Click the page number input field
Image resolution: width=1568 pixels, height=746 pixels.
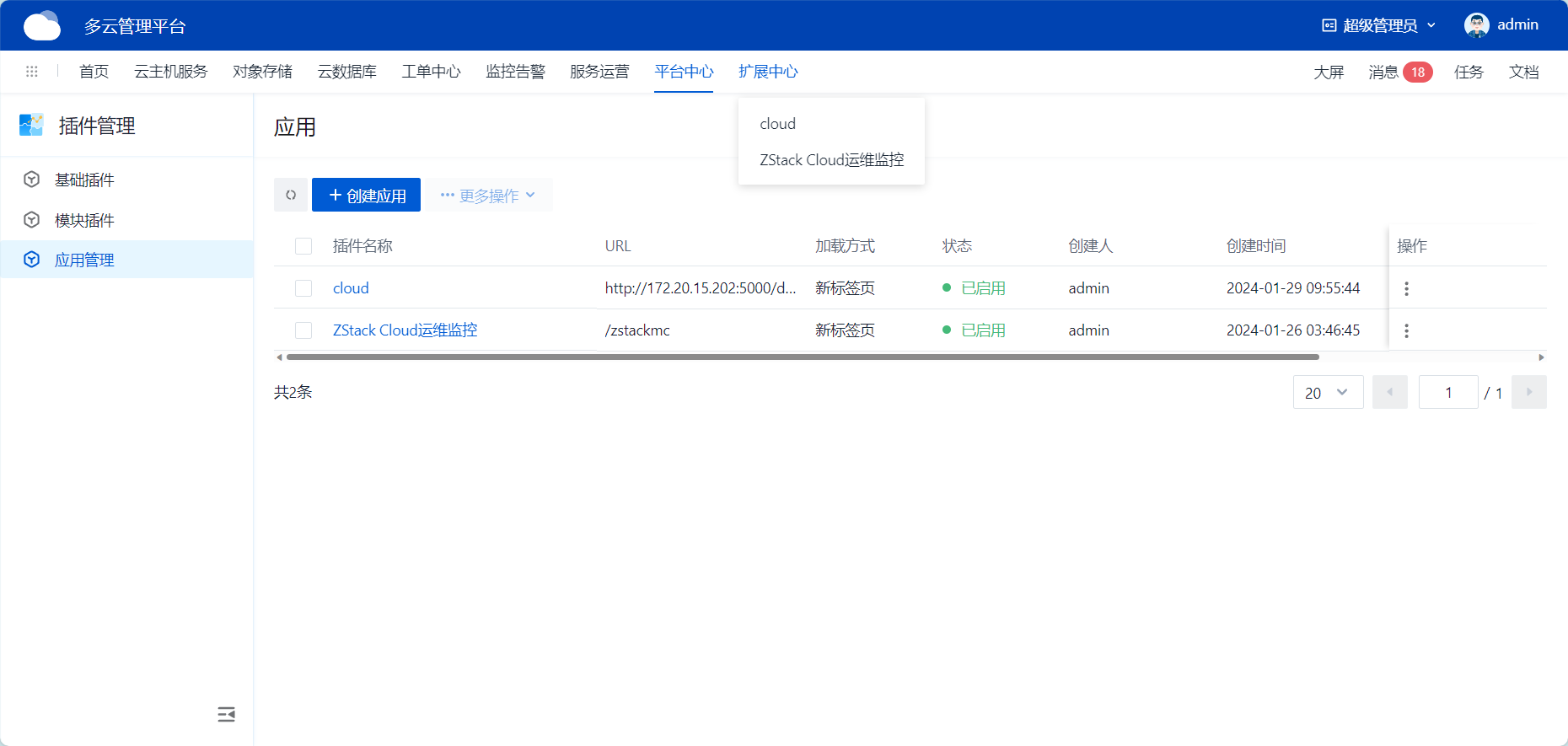[1447, 393]
